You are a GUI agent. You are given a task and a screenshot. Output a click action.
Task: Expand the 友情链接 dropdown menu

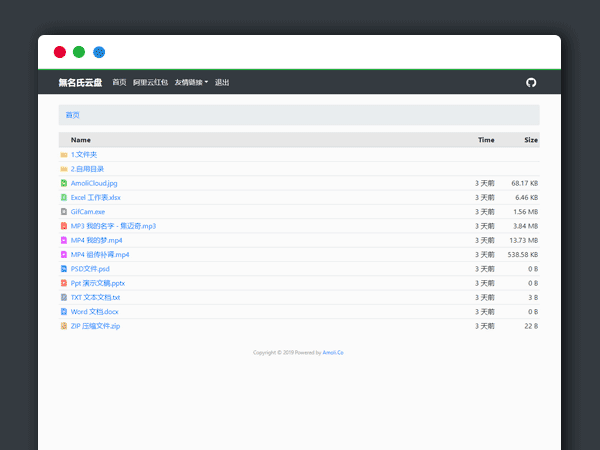pyautogui.click(x=191, y=82)
